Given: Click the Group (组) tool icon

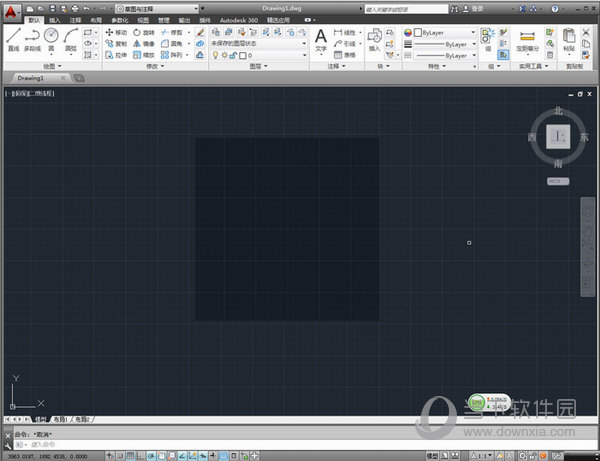Looking at the screenshot, I should (488, 40).
